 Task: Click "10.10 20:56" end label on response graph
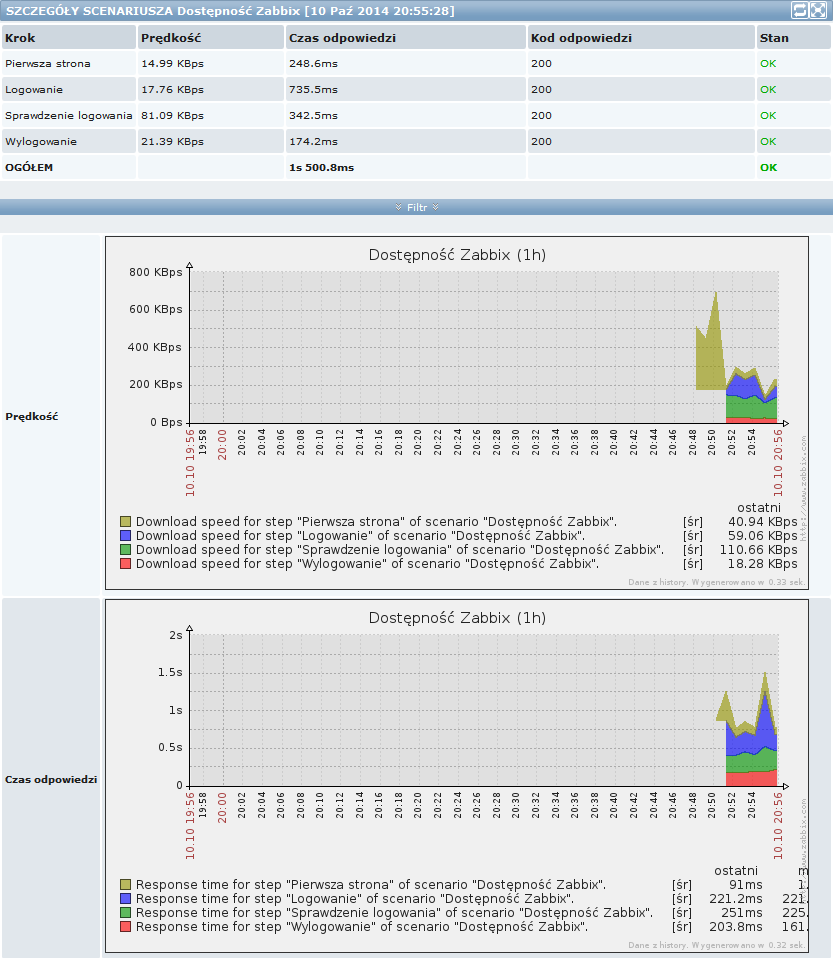coord(778,825)
